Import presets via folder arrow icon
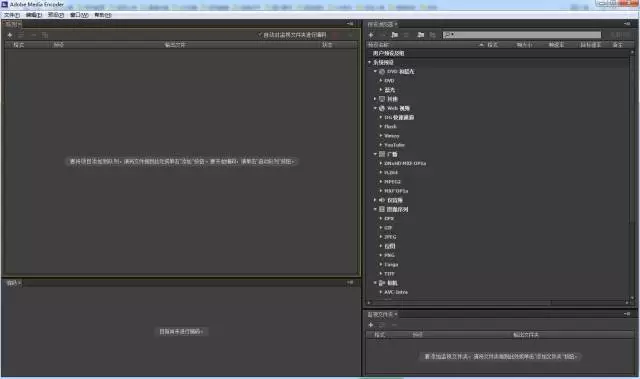This screenshot has width=640, height=379. 421,35
